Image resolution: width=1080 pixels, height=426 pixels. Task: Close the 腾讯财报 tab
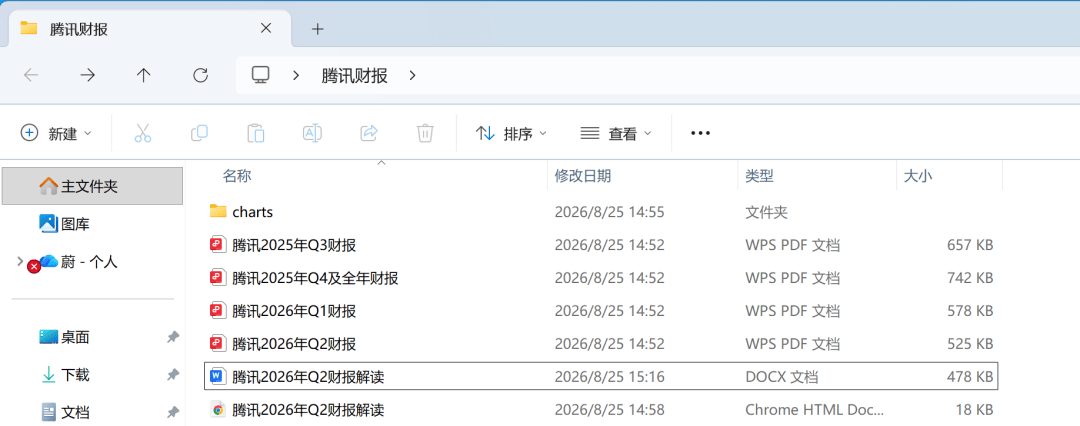[x=266, y=28]
